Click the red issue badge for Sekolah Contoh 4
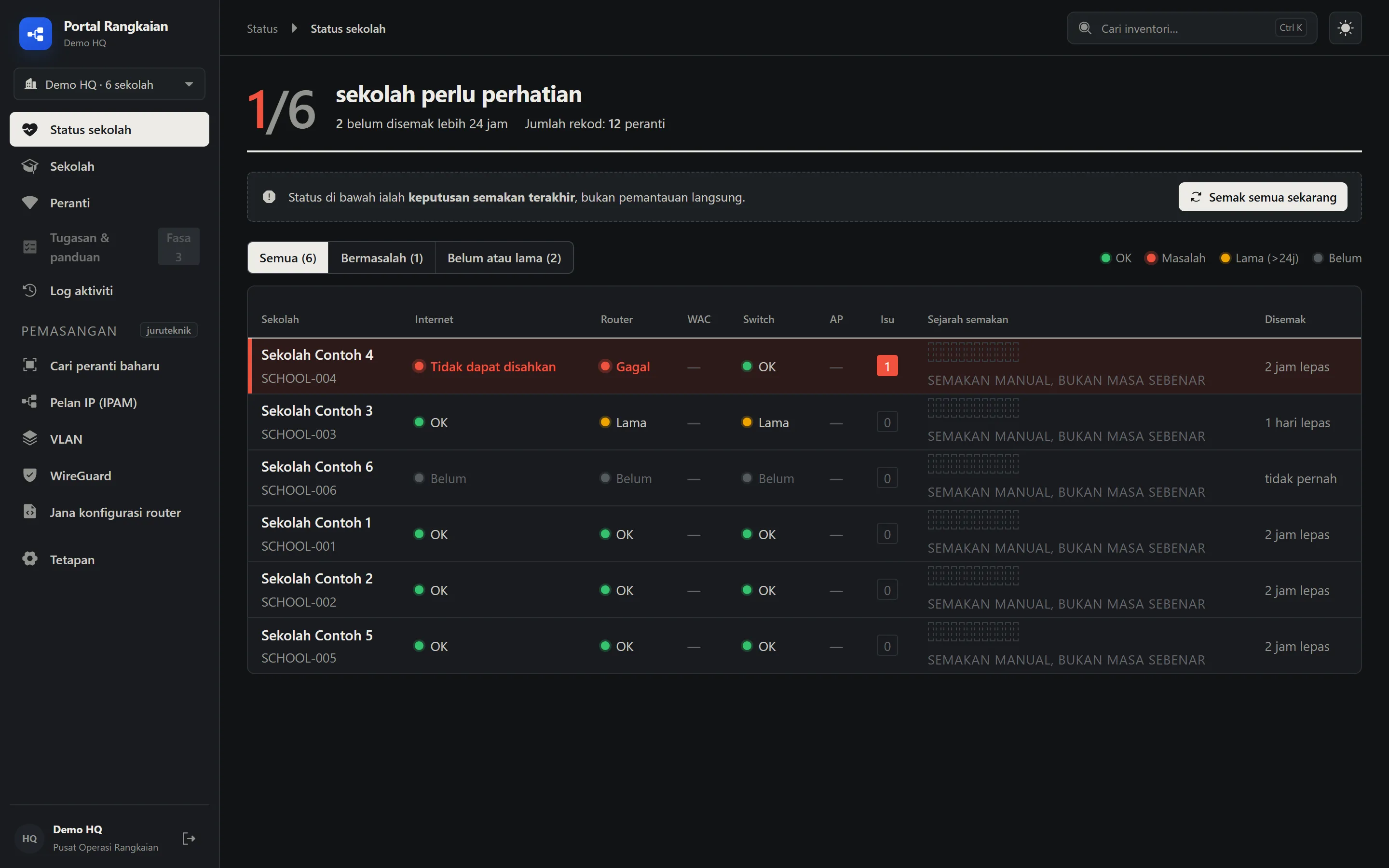Viewport: 1389px width, 868px height. (887, 366)
